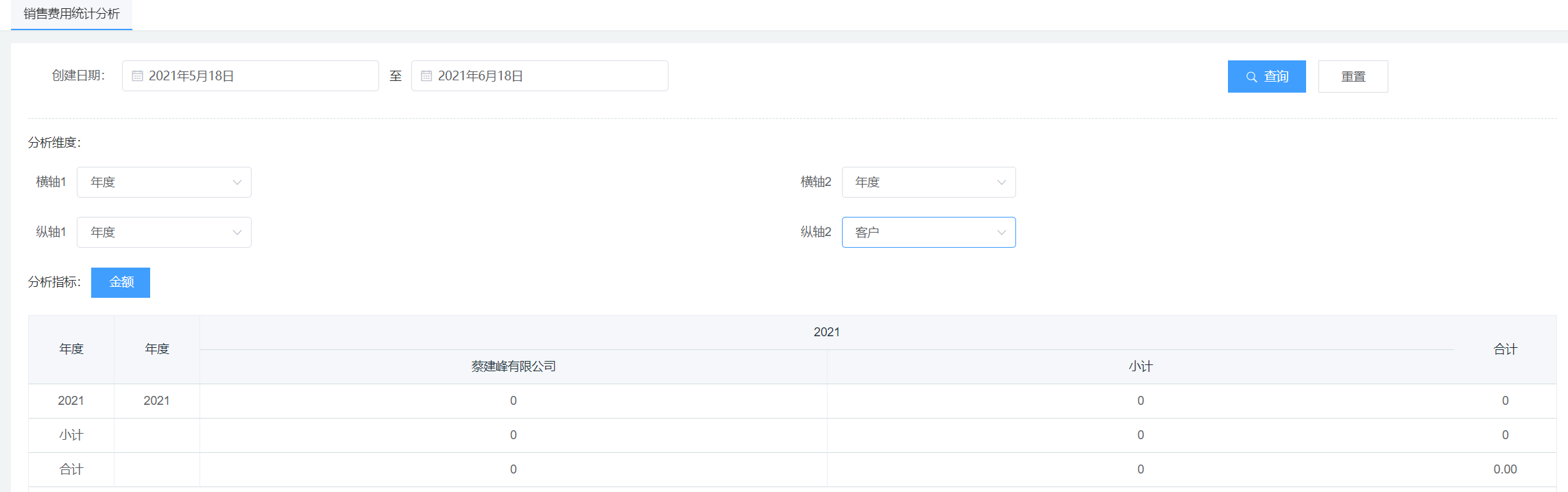Expand the 横轴2 dropdown arrow

coord(1001,183)
